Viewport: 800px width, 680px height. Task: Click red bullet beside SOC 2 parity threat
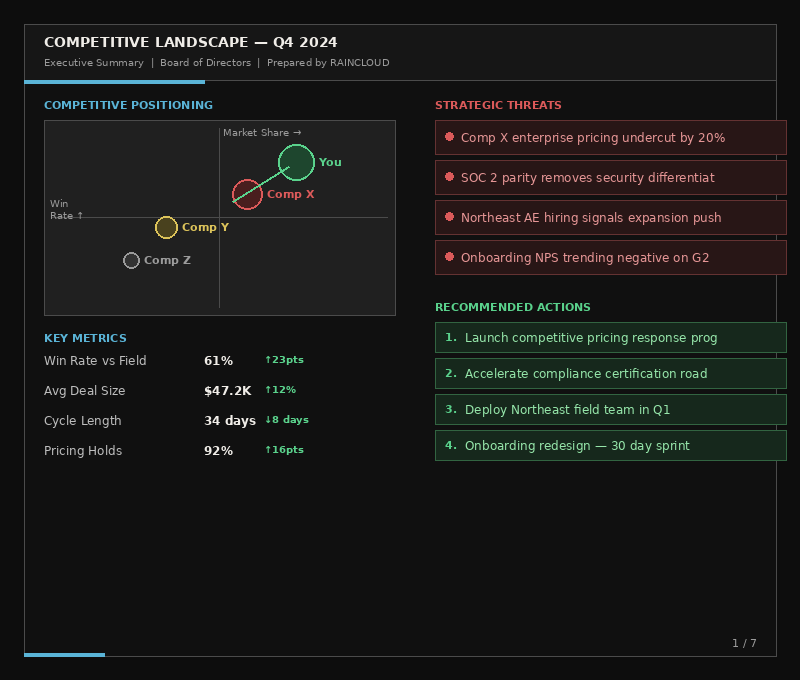coord(450,177)
